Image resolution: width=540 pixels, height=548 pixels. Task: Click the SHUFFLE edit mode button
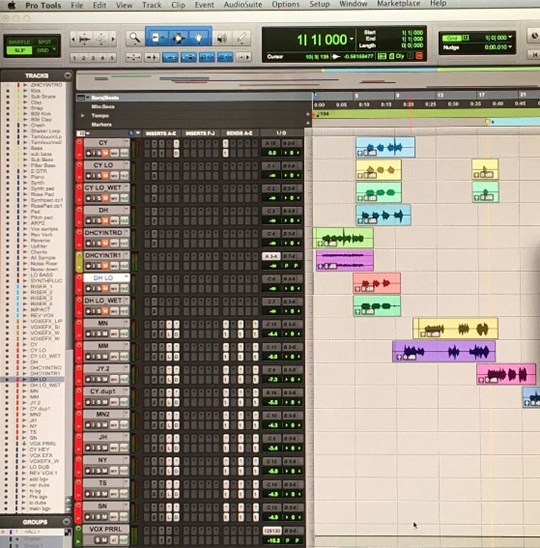19,42
